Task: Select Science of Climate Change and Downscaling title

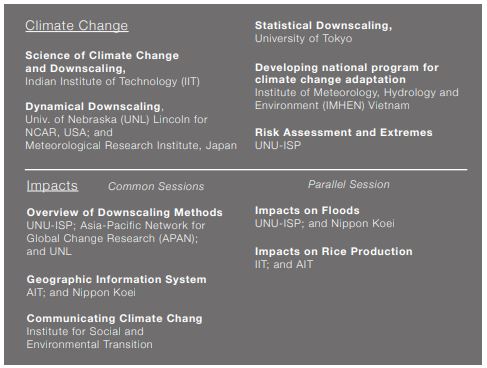Action: point(102,62)
